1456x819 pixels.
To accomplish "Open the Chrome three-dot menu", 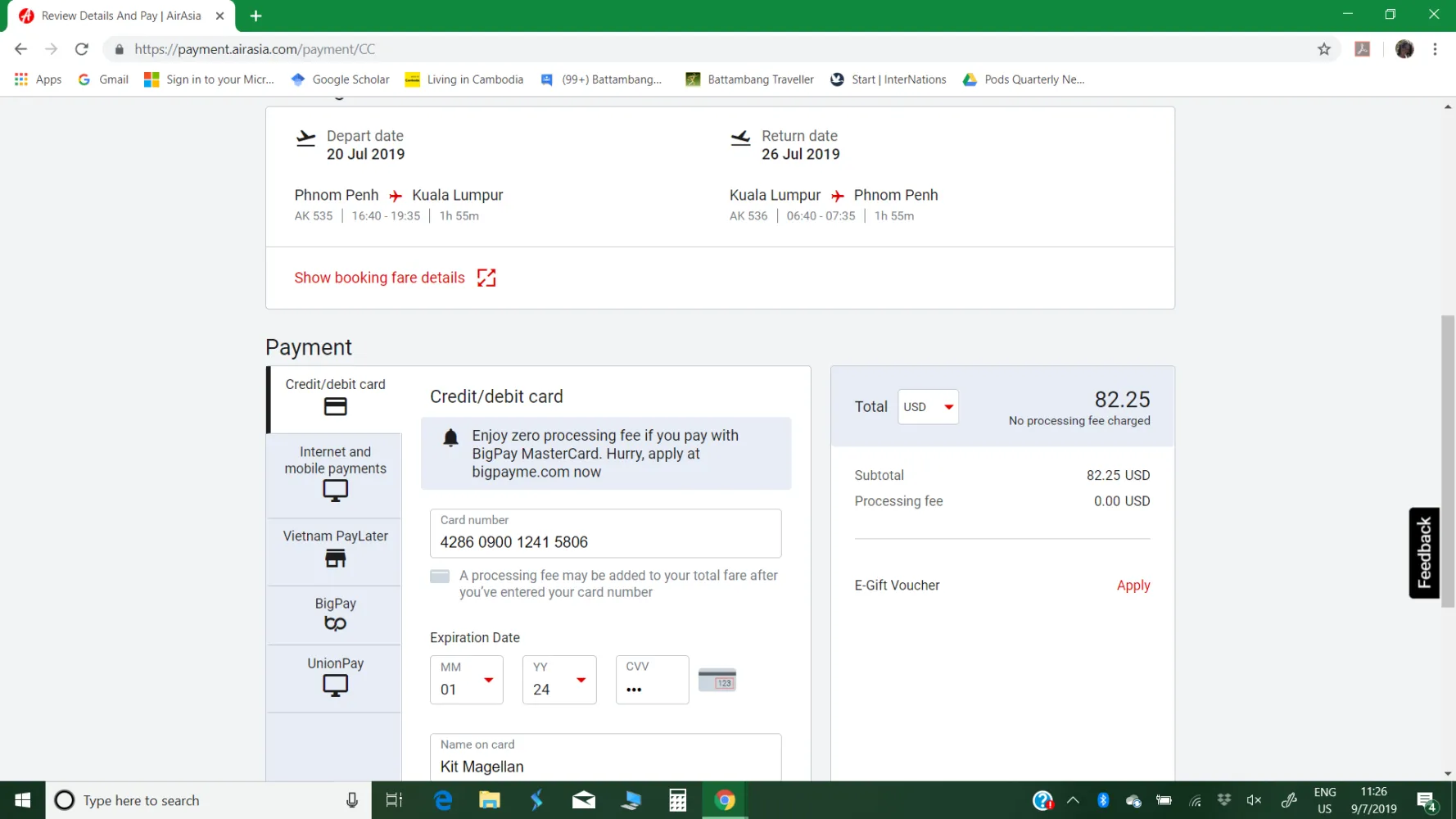I will pyautogui.click(x=1435, y=49).
